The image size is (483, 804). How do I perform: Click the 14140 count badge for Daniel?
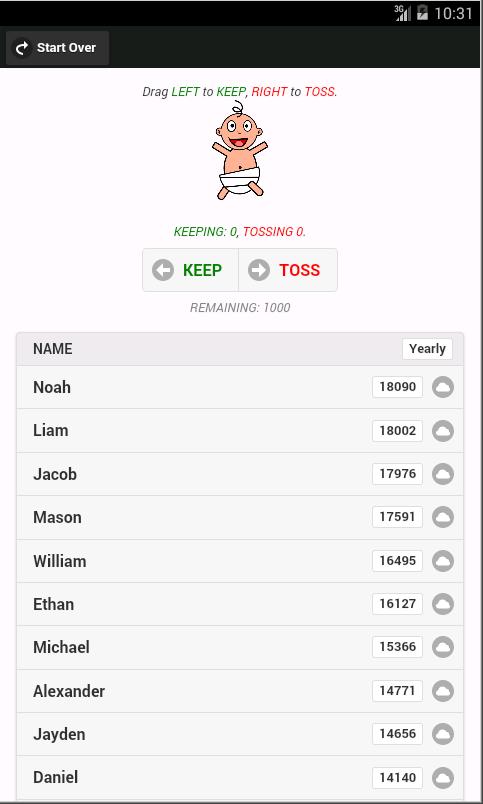[397, 777]
